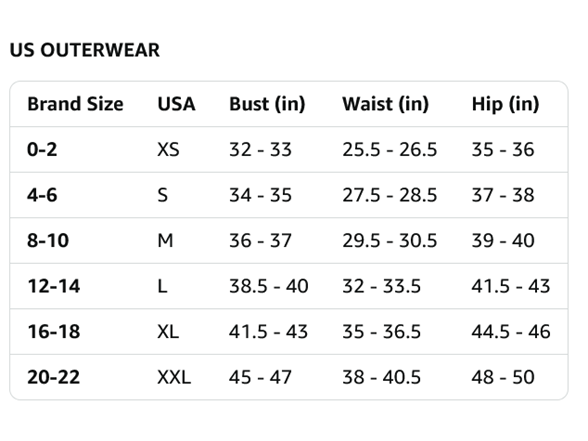Click the 48 - 50 hip value
Viewport: 588px width, 441px height.
click(x=503, y=377)
